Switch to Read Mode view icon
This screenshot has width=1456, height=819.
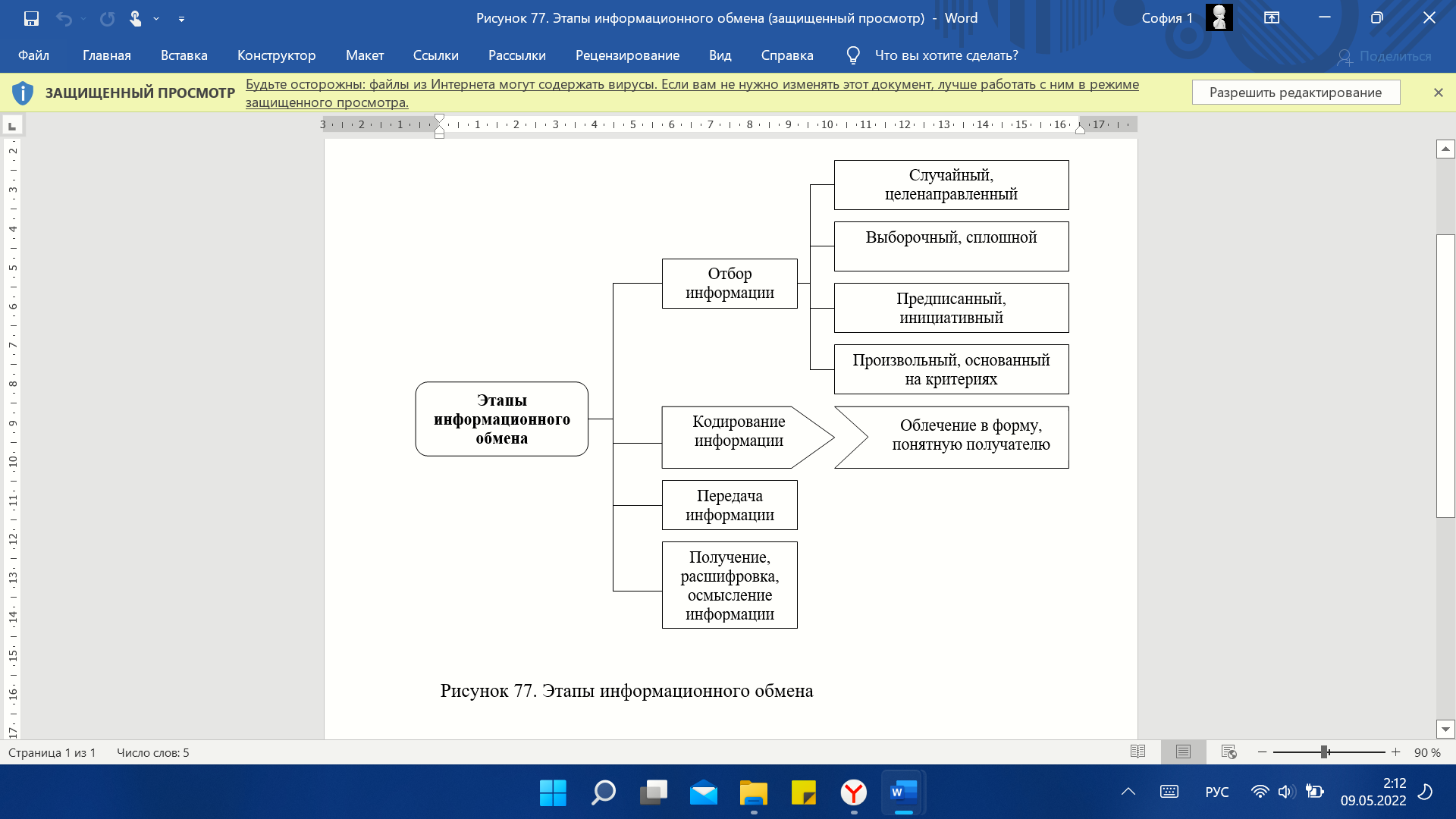click(1137, 752)
